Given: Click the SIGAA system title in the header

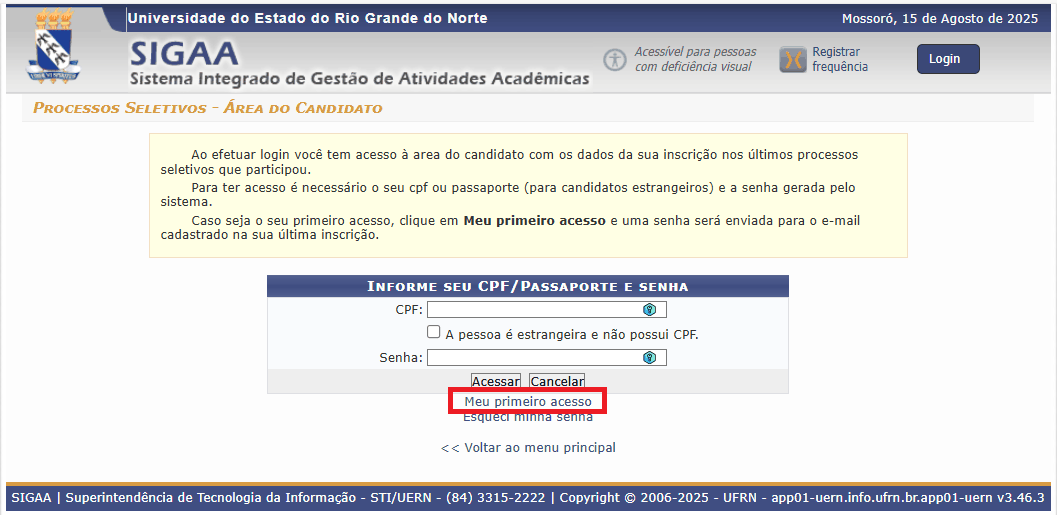Looking at the screenshot, I should tap(184, 53).
